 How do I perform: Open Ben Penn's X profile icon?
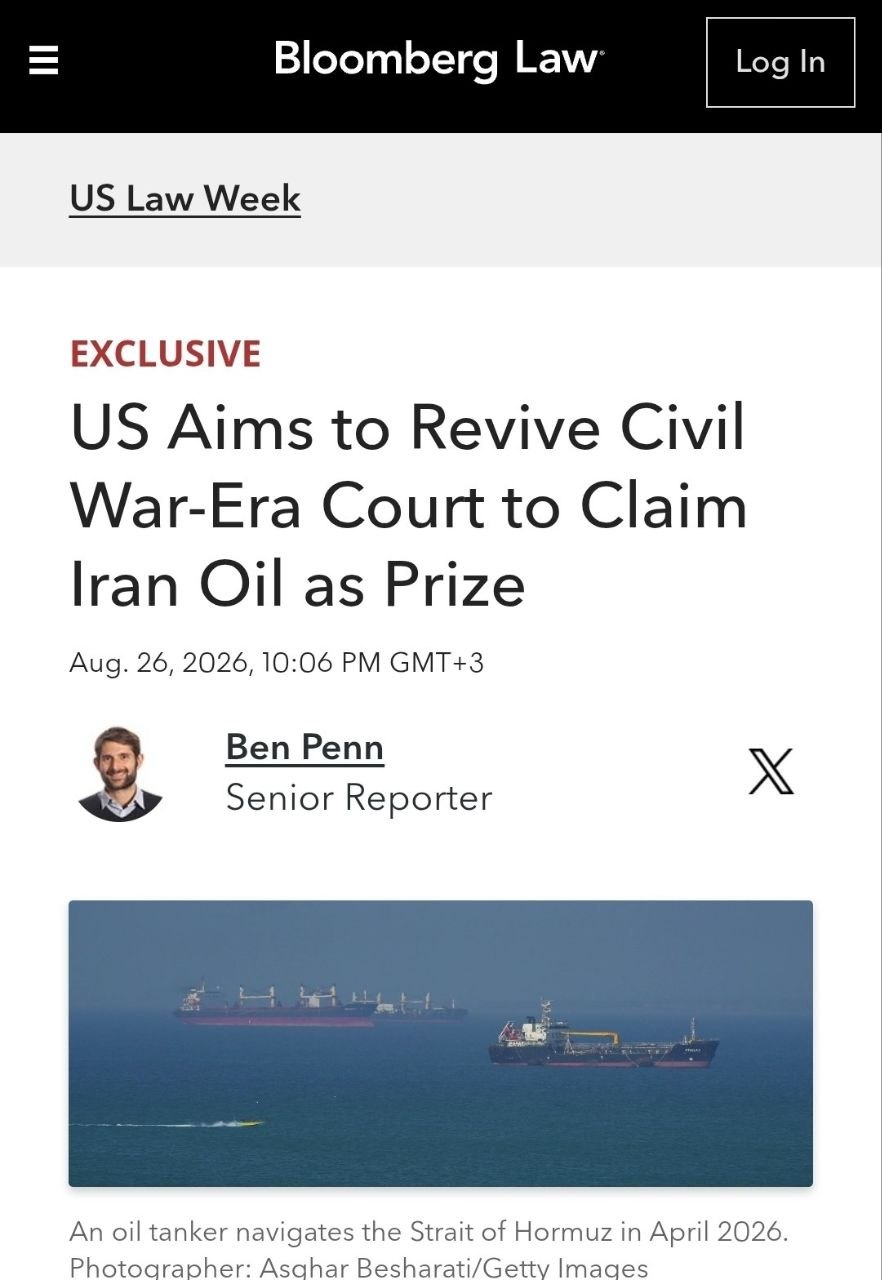tap(771, 772)
